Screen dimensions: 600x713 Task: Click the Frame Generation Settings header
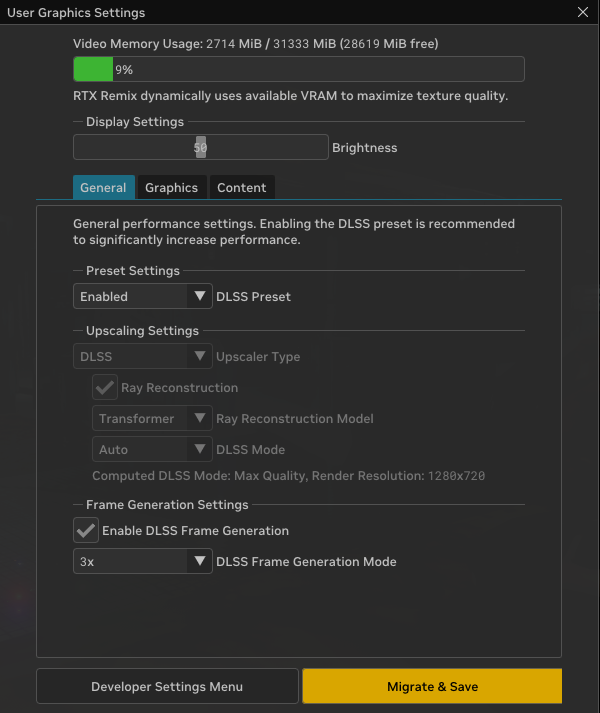pos(167,505)
